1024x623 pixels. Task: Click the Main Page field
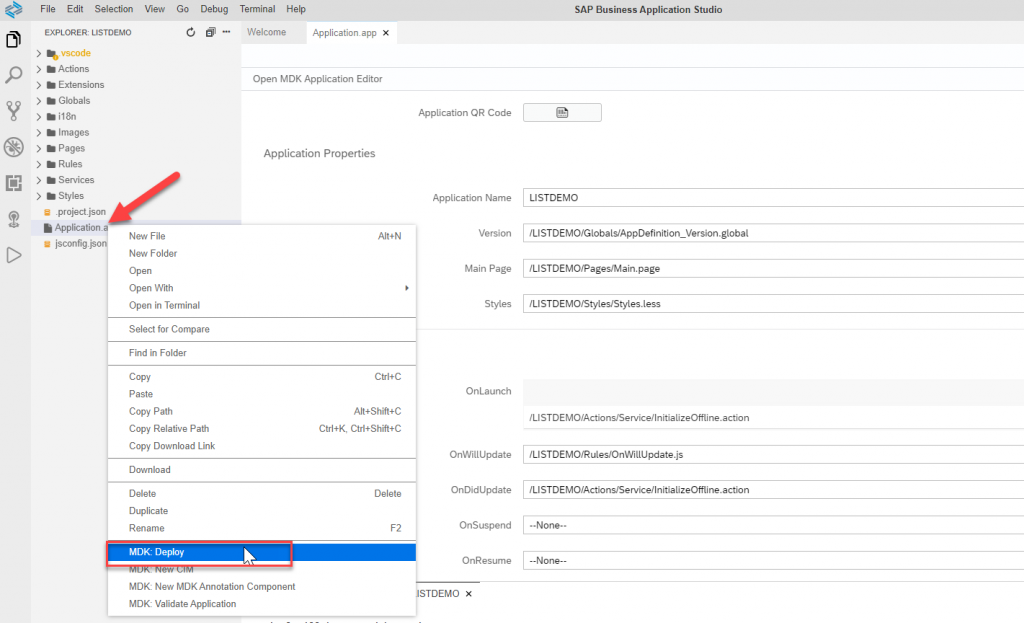773,268
